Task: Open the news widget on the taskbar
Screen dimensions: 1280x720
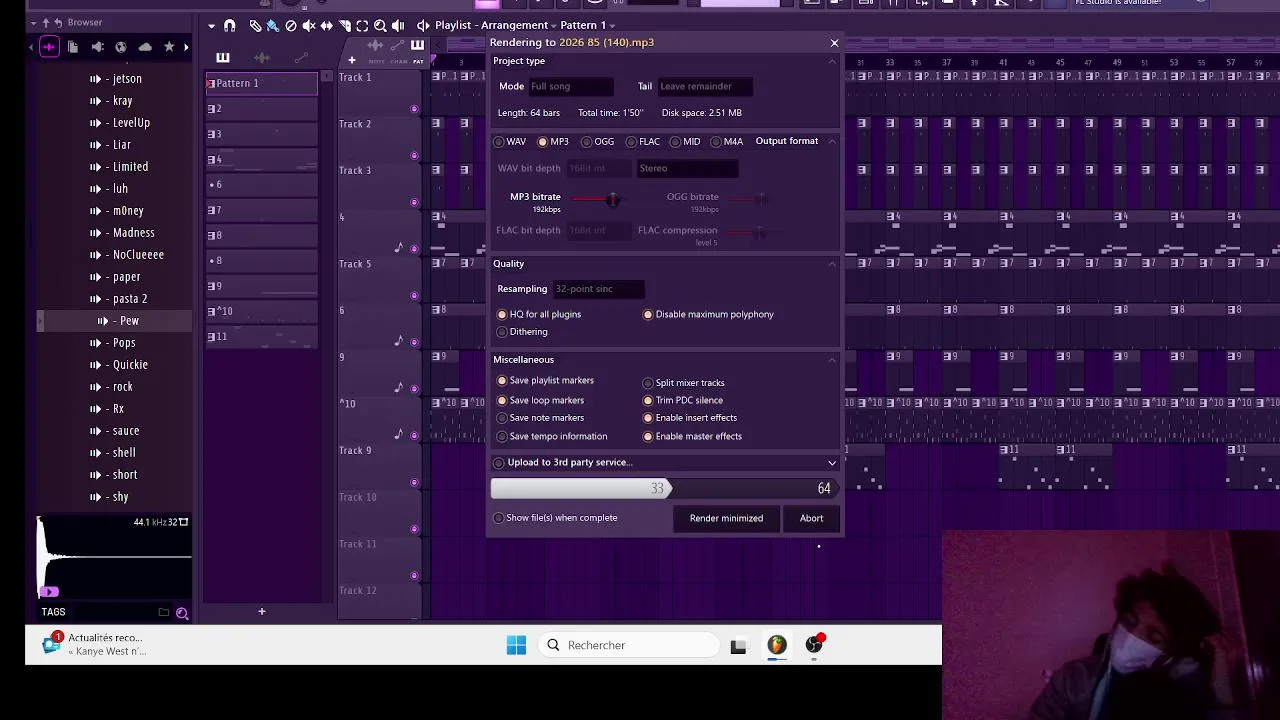Action: point(96,644)
